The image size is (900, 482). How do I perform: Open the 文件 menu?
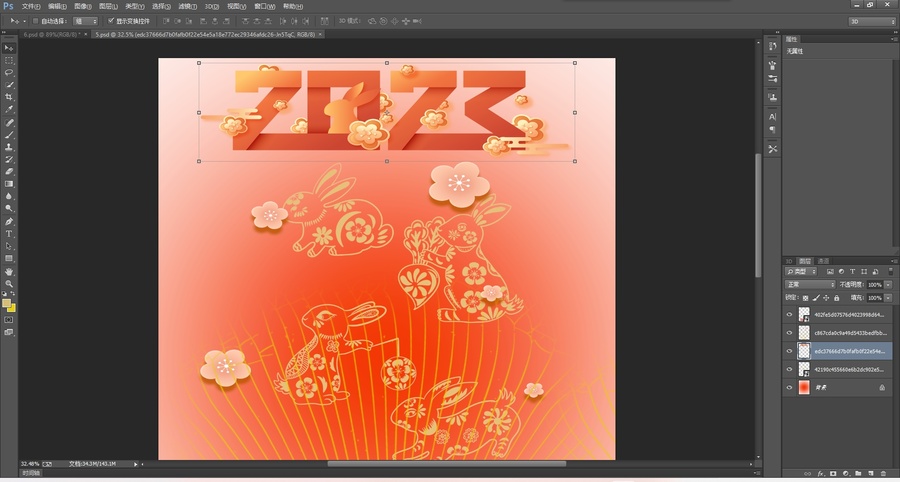coord(31,6)
